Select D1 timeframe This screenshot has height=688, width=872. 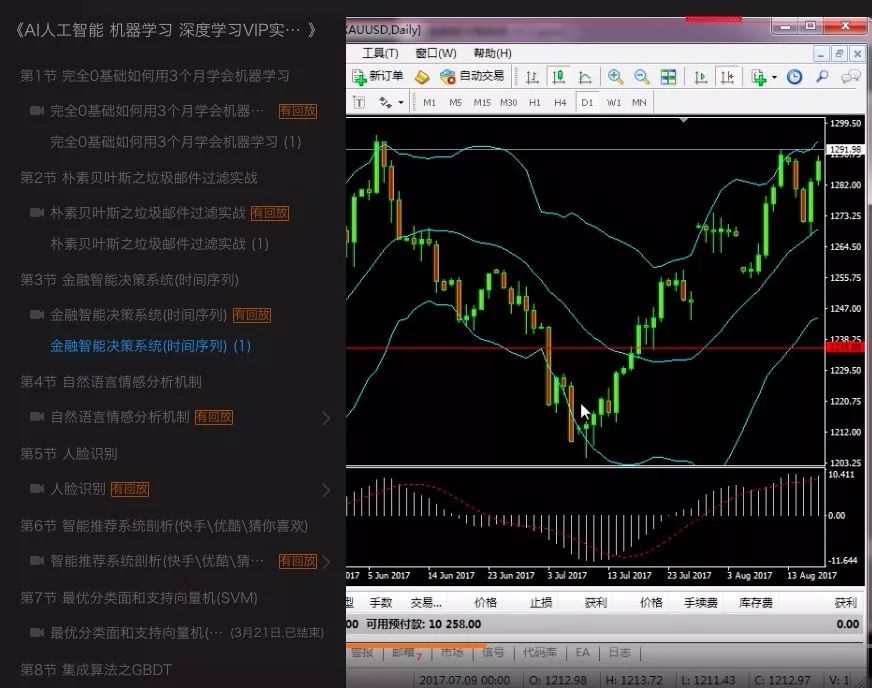587,102
